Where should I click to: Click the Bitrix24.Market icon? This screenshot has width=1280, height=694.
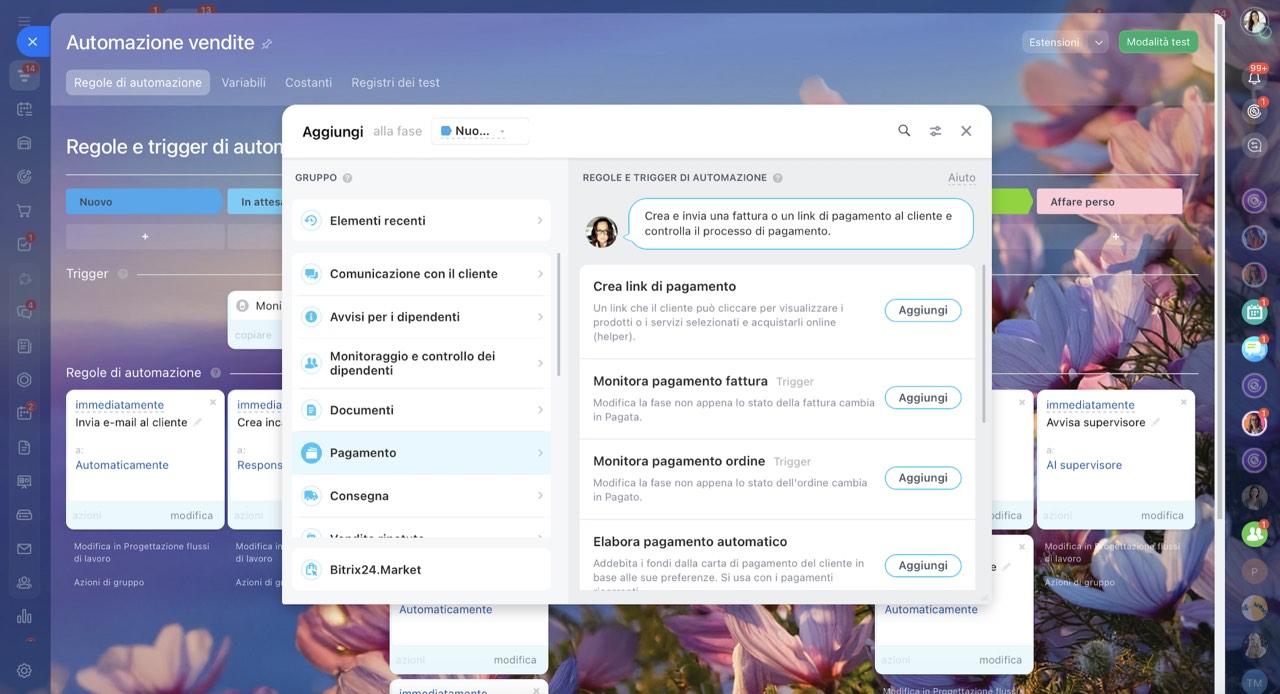point(311,570)
